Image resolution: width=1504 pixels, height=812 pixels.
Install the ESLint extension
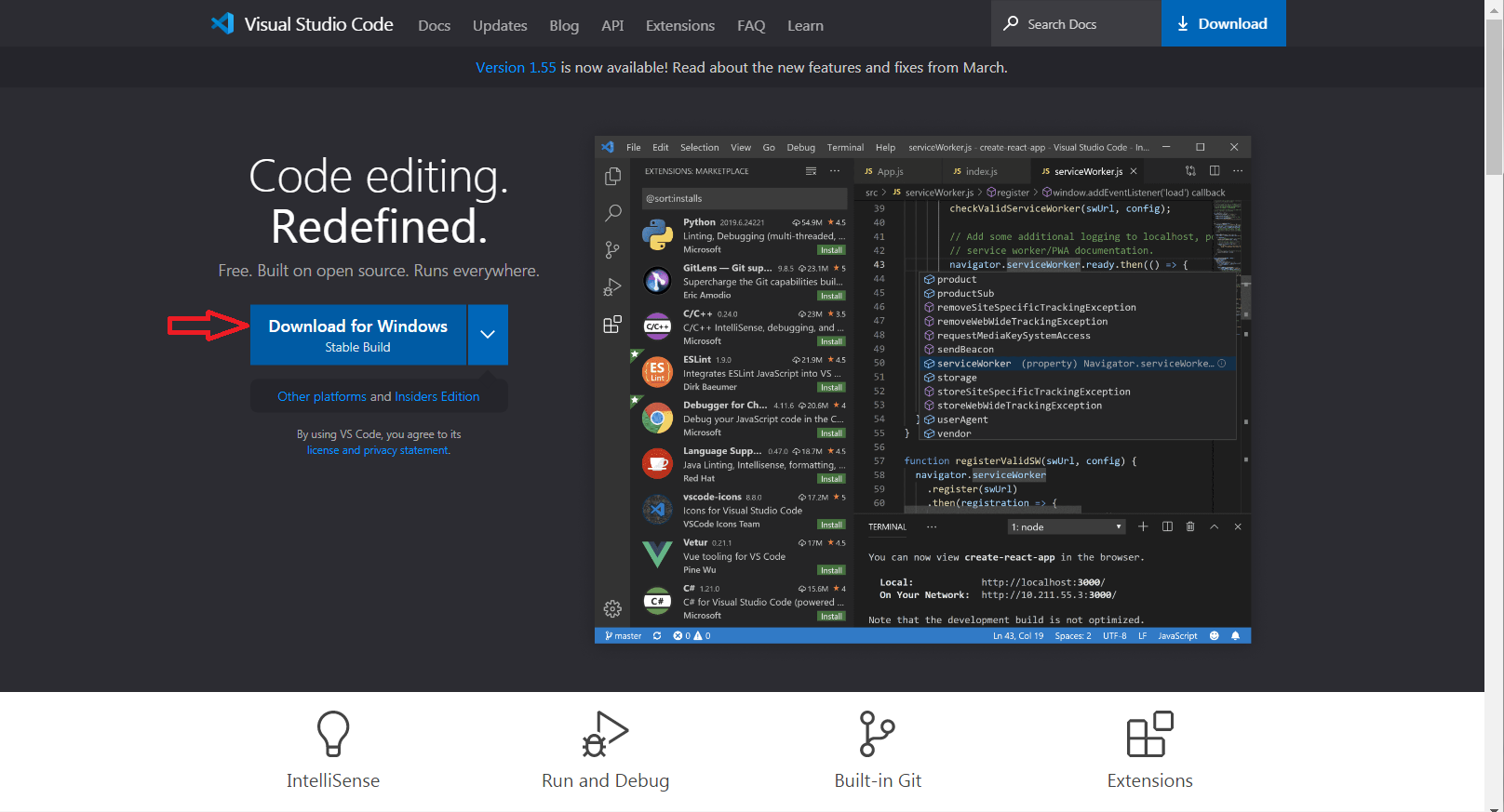click(831, 388)
